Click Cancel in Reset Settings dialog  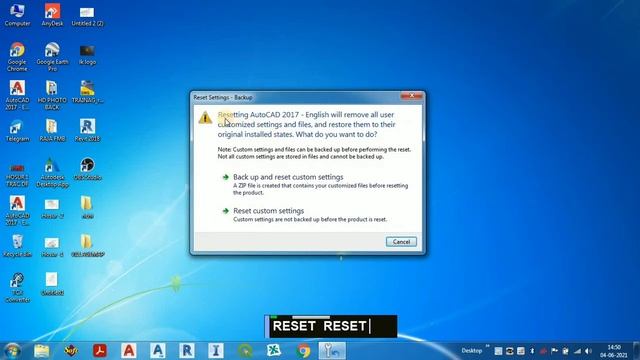pos(401,242)
